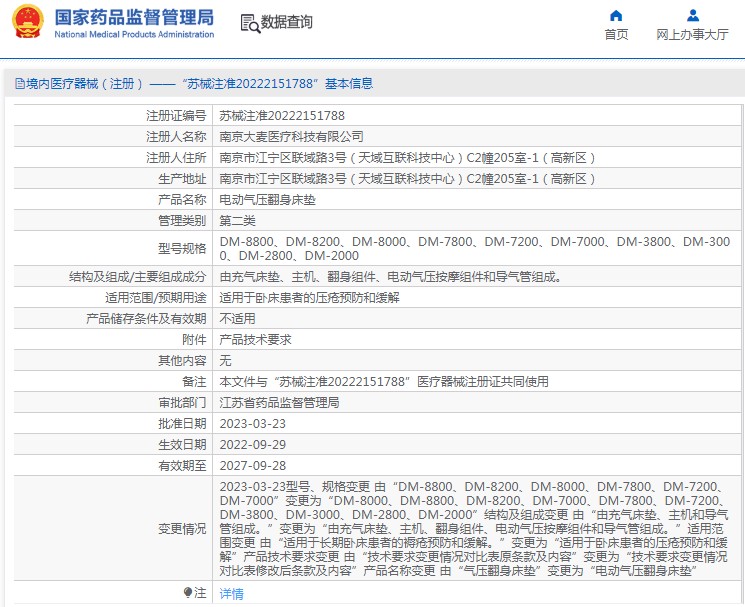
Task: Select 江苏省药品监督管理局 value
Action: point(279,403)
